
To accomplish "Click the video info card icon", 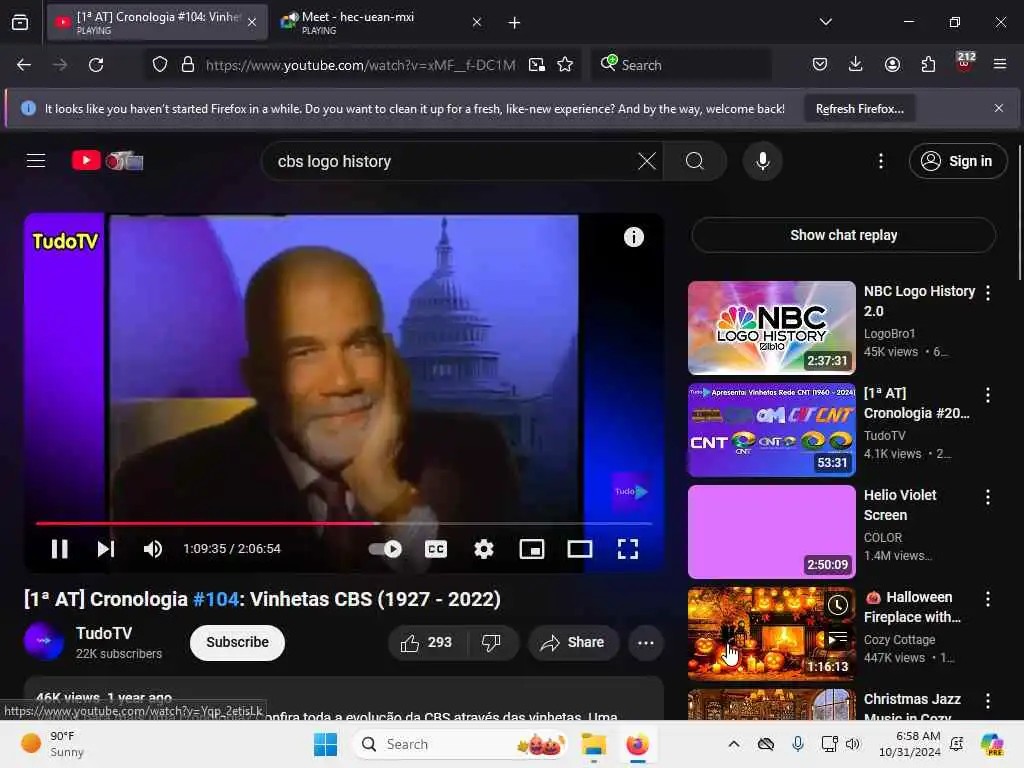I will pos(633,237).
